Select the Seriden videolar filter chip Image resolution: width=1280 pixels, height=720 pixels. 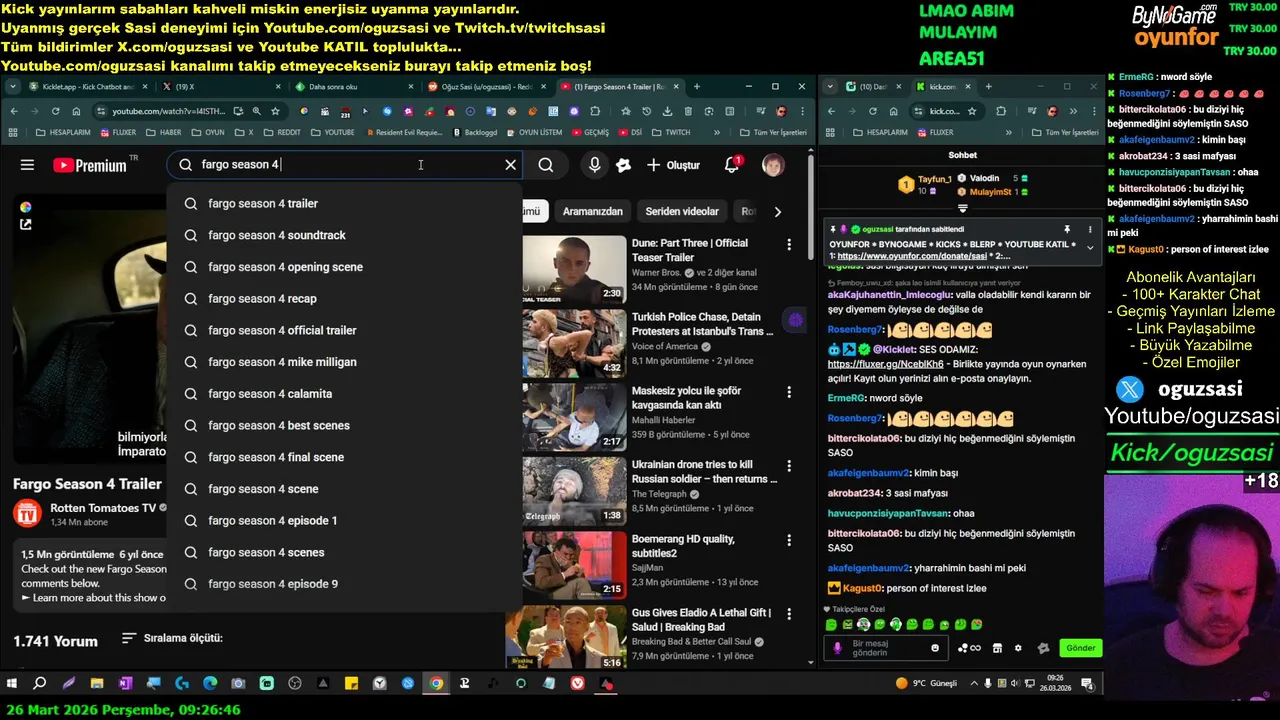tap(682, 211)
